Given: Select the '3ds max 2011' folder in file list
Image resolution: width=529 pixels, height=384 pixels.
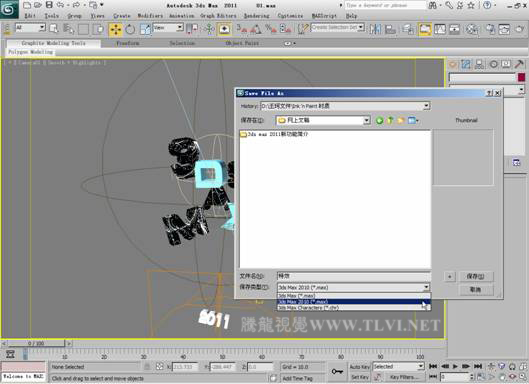Looking at the screenshot, I should point(274,134).
